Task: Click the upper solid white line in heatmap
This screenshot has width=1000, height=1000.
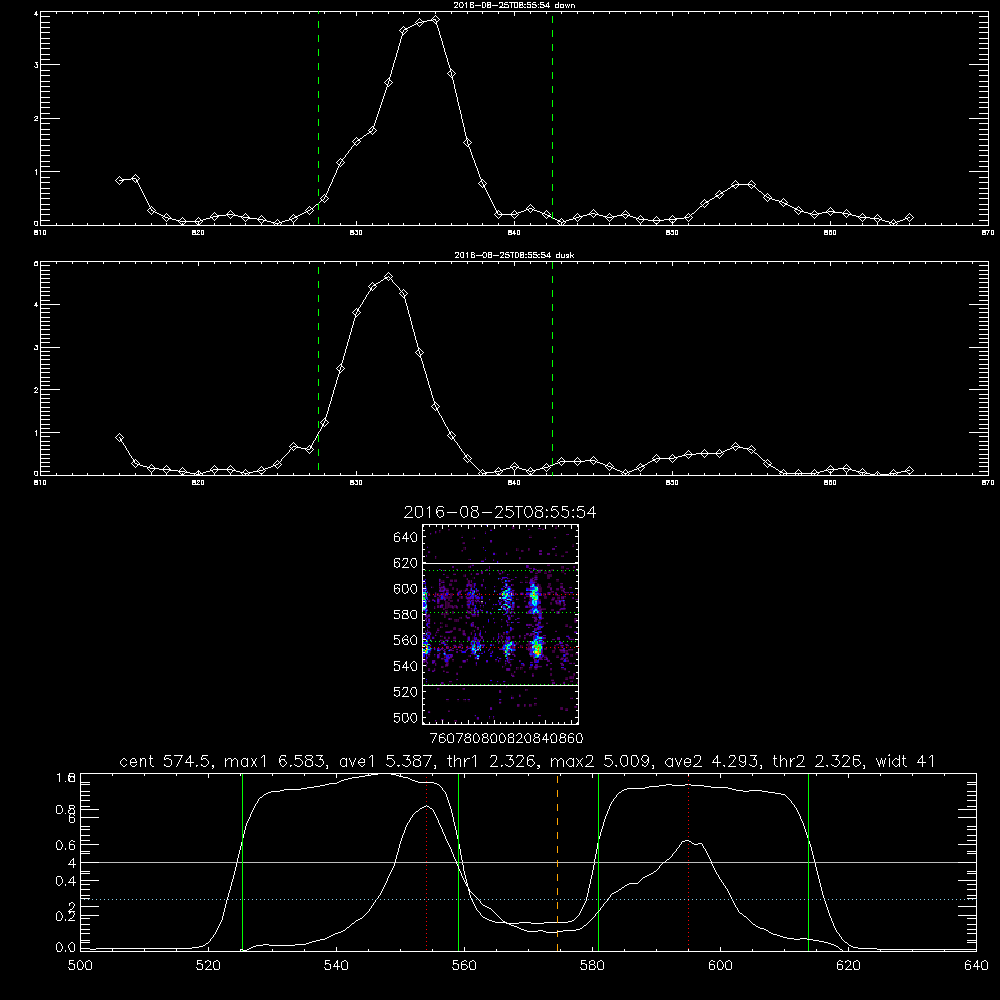Action: pyautogui.click(x=501, y=563)
